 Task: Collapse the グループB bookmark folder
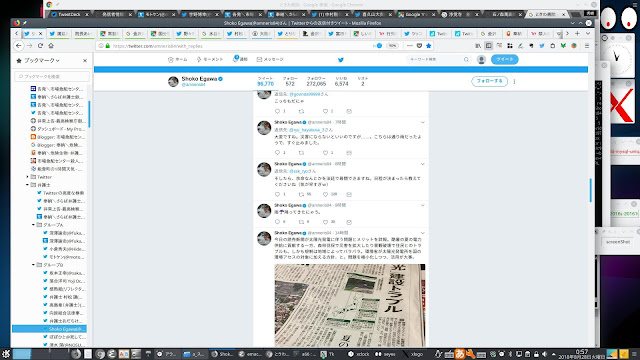(x=33, y=265)
